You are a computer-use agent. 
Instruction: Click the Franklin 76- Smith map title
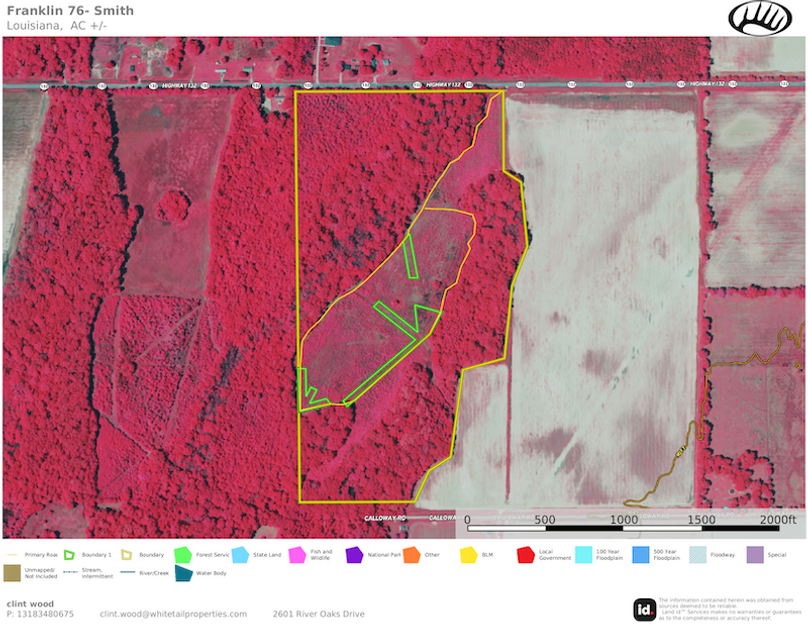pyautogui.click(x=63, y=10)
